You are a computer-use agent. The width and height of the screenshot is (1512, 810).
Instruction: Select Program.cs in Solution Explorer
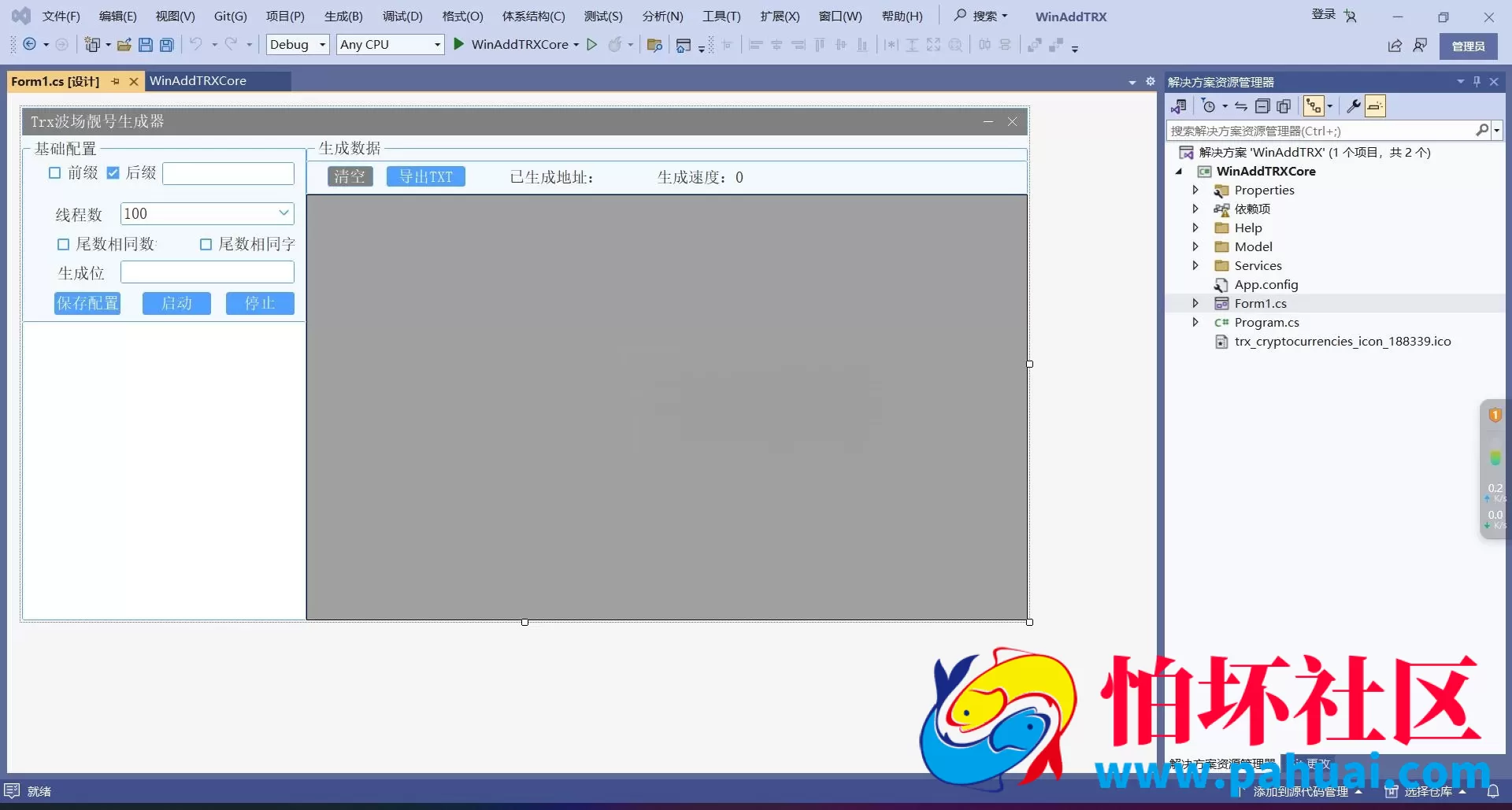click(1266, 323)
